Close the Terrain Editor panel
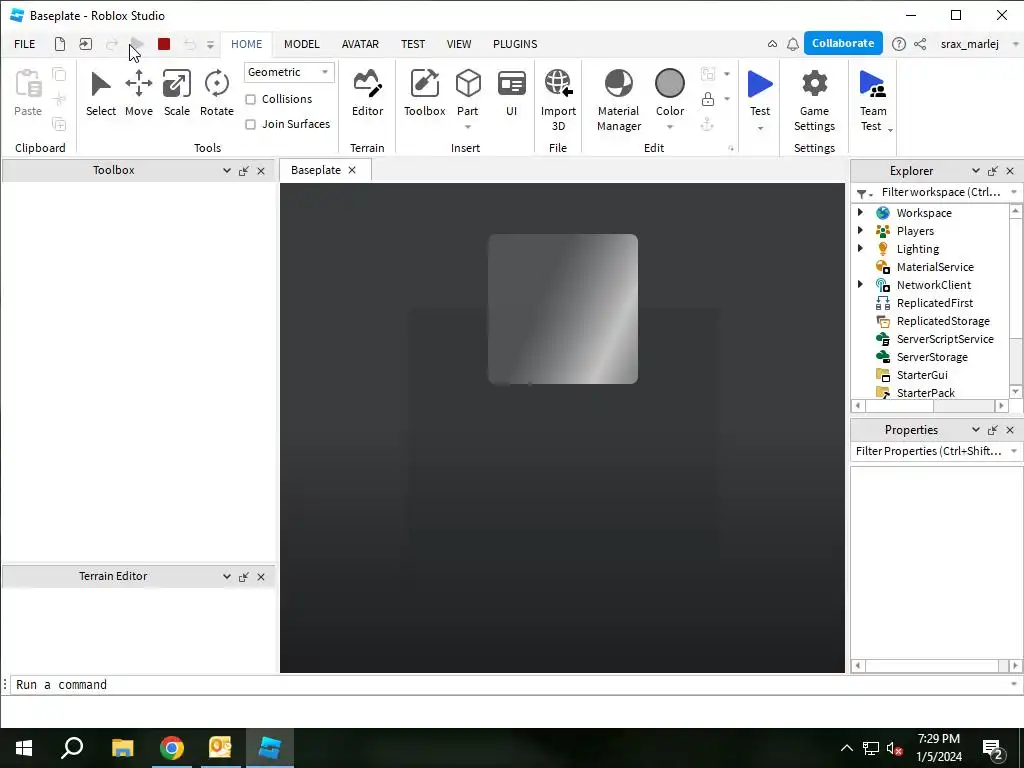 [261, 577]
